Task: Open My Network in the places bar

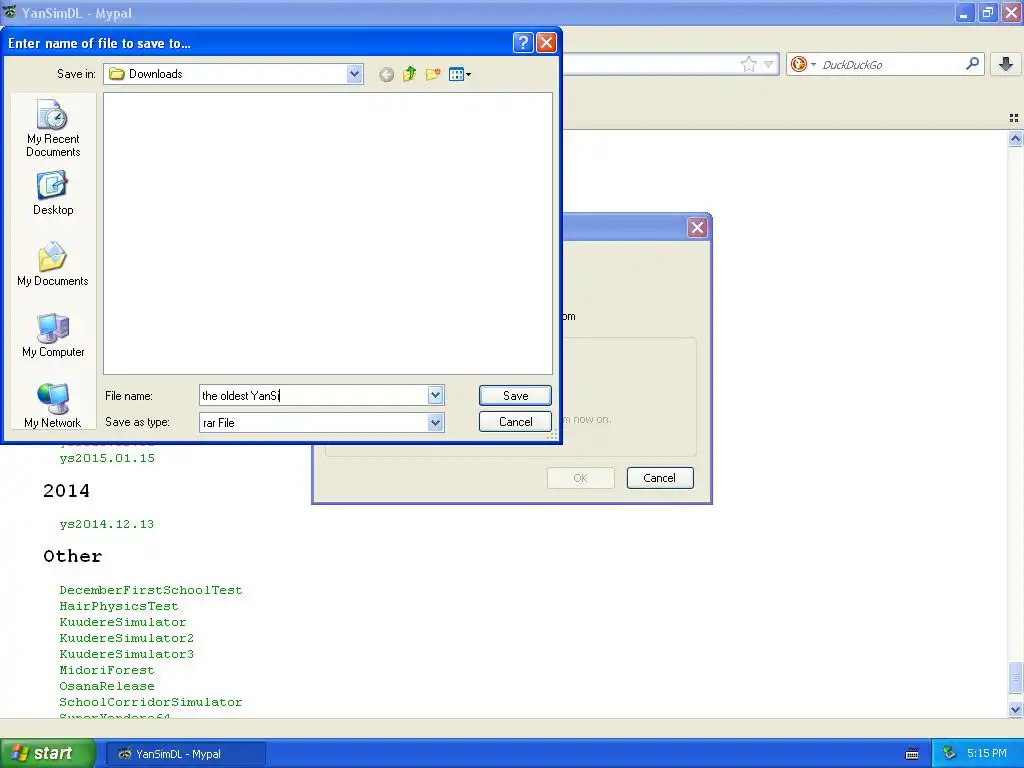Action: pos(53,406)
